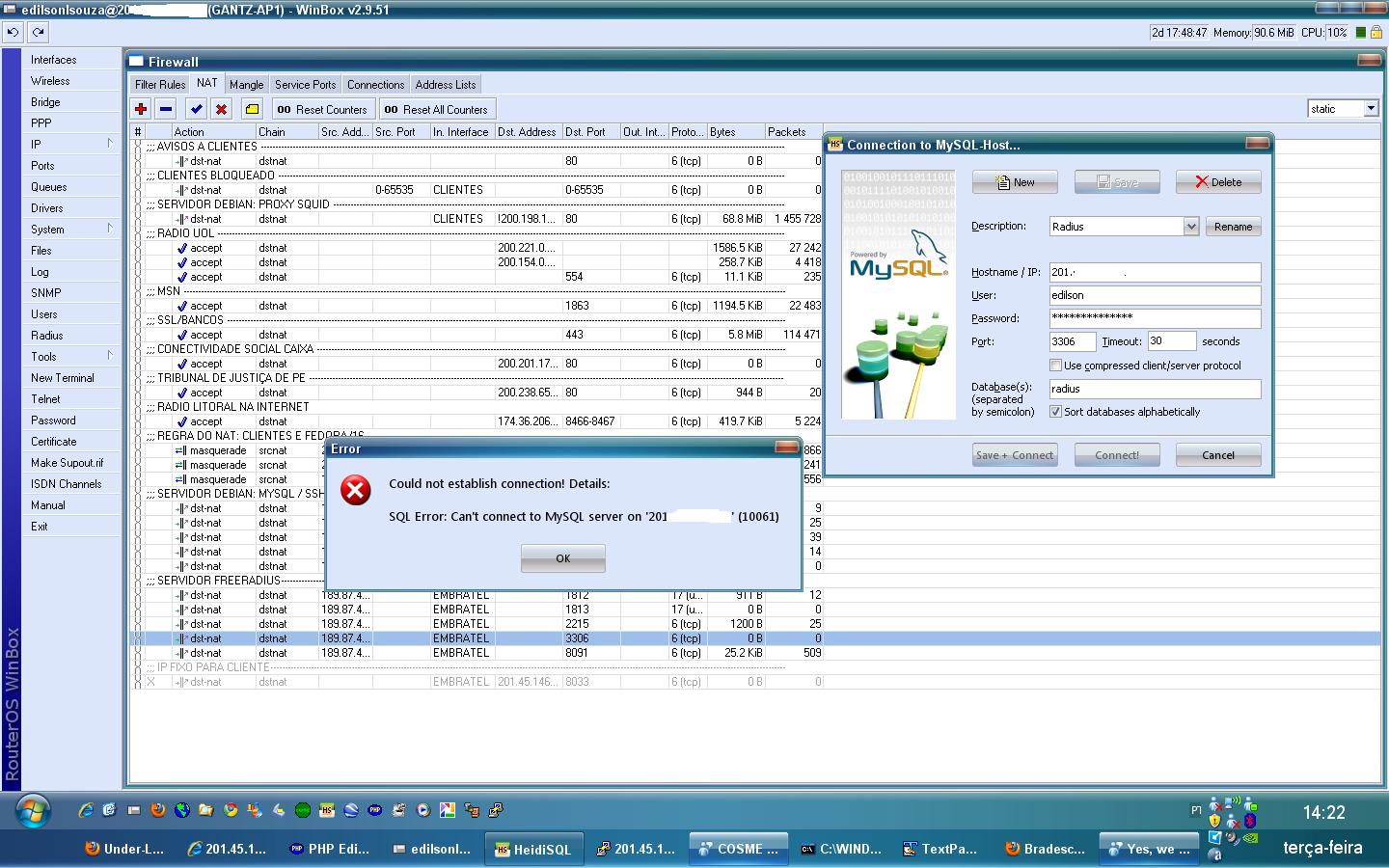The height and width of the screenshot is (868, 1389).
Task: Toggle 'Use compressed client/server protocol' checkbox
Action: (1055, 366)
